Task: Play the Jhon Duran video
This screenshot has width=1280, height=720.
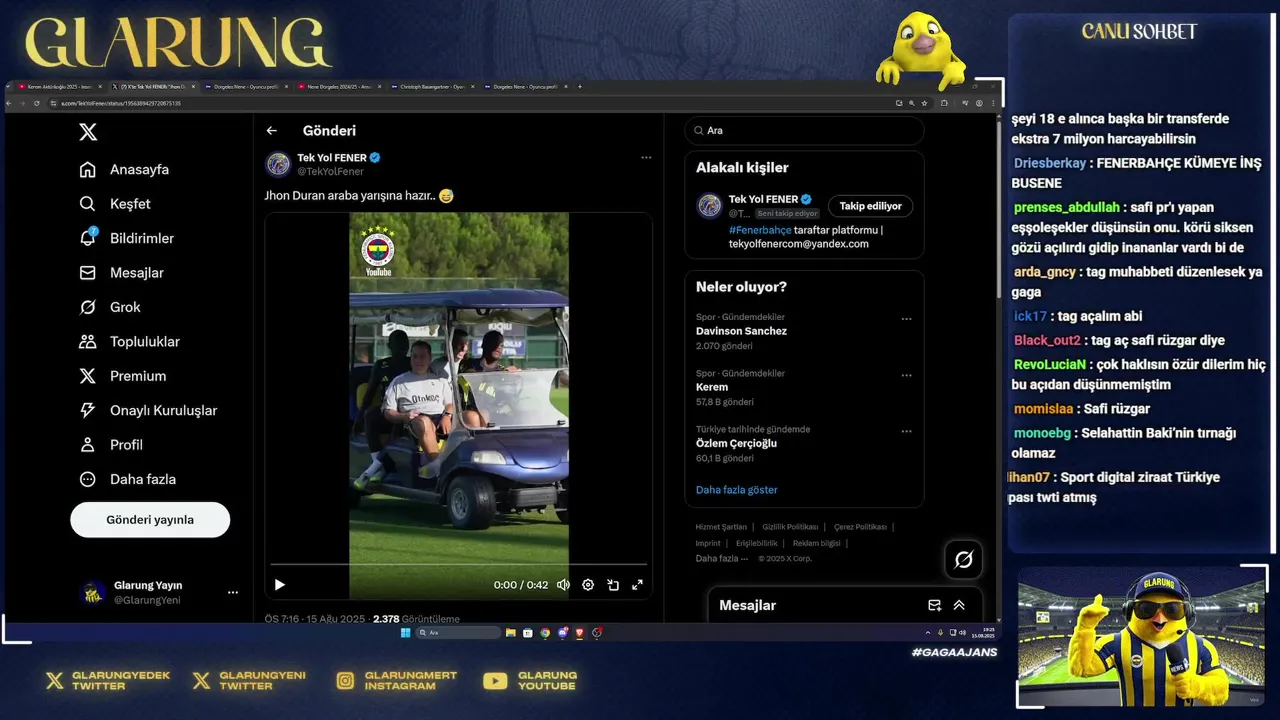Action: [x=280, y=585]
